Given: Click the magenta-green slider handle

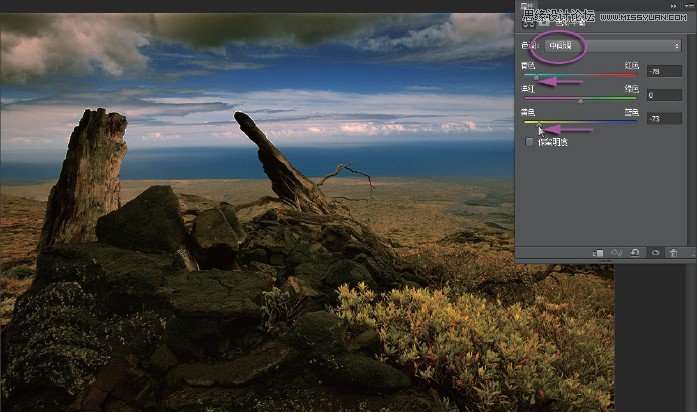Looking at the screenshot, I should pos(581,101).
